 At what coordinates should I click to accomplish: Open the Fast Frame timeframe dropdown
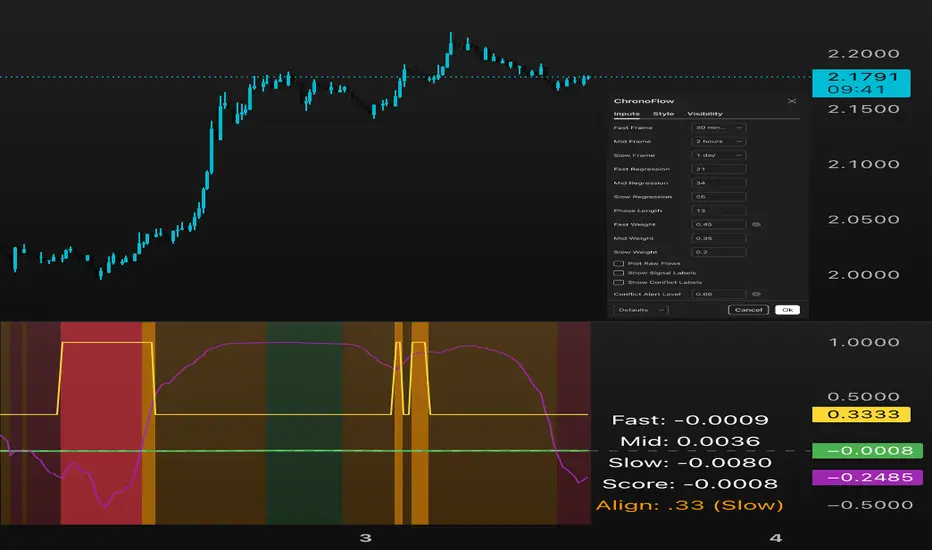click(718, 128)
